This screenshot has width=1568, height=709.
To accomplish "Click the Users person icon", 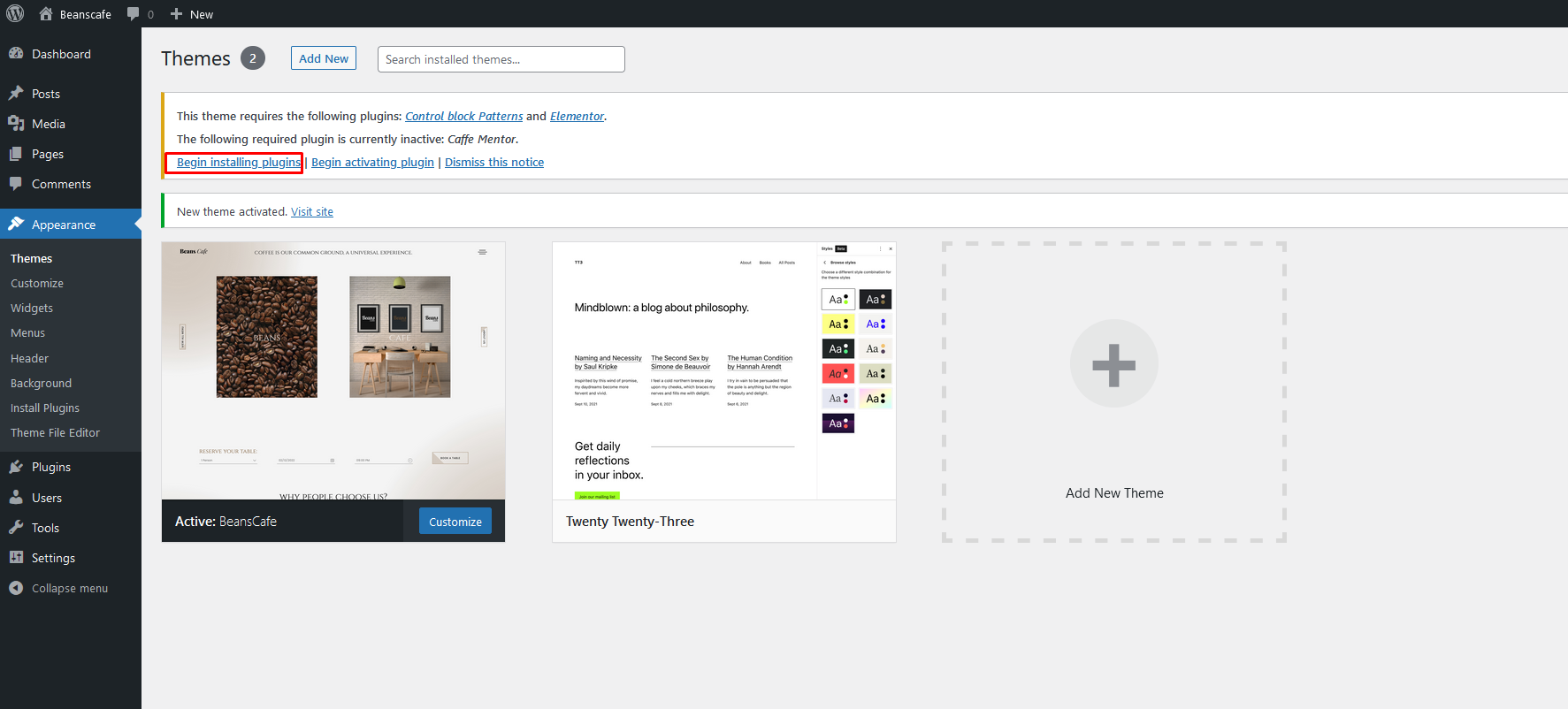I will (16, 497).
